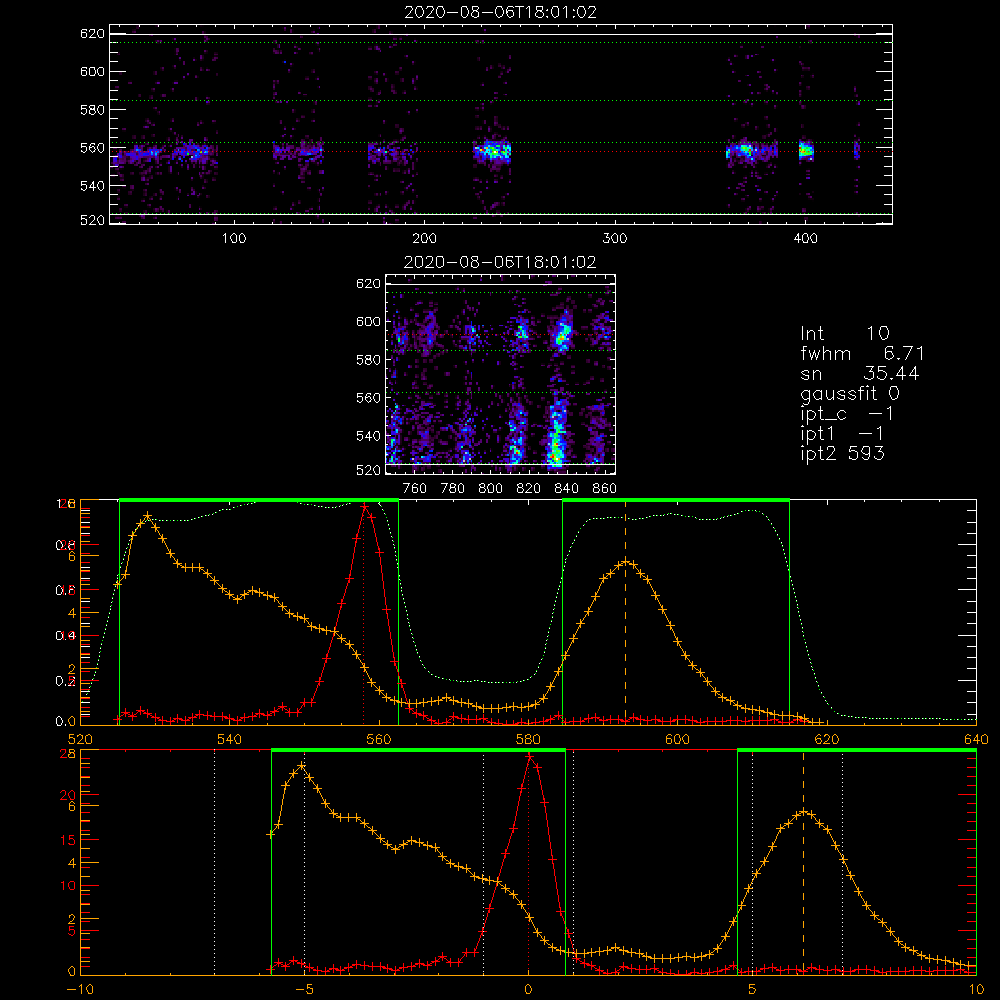Image resolution: width=1000 pixels, height=1000 pixels.
Task: Click the orange curve peak at zero-offset plot's dashed line
Action: [804, 812]
